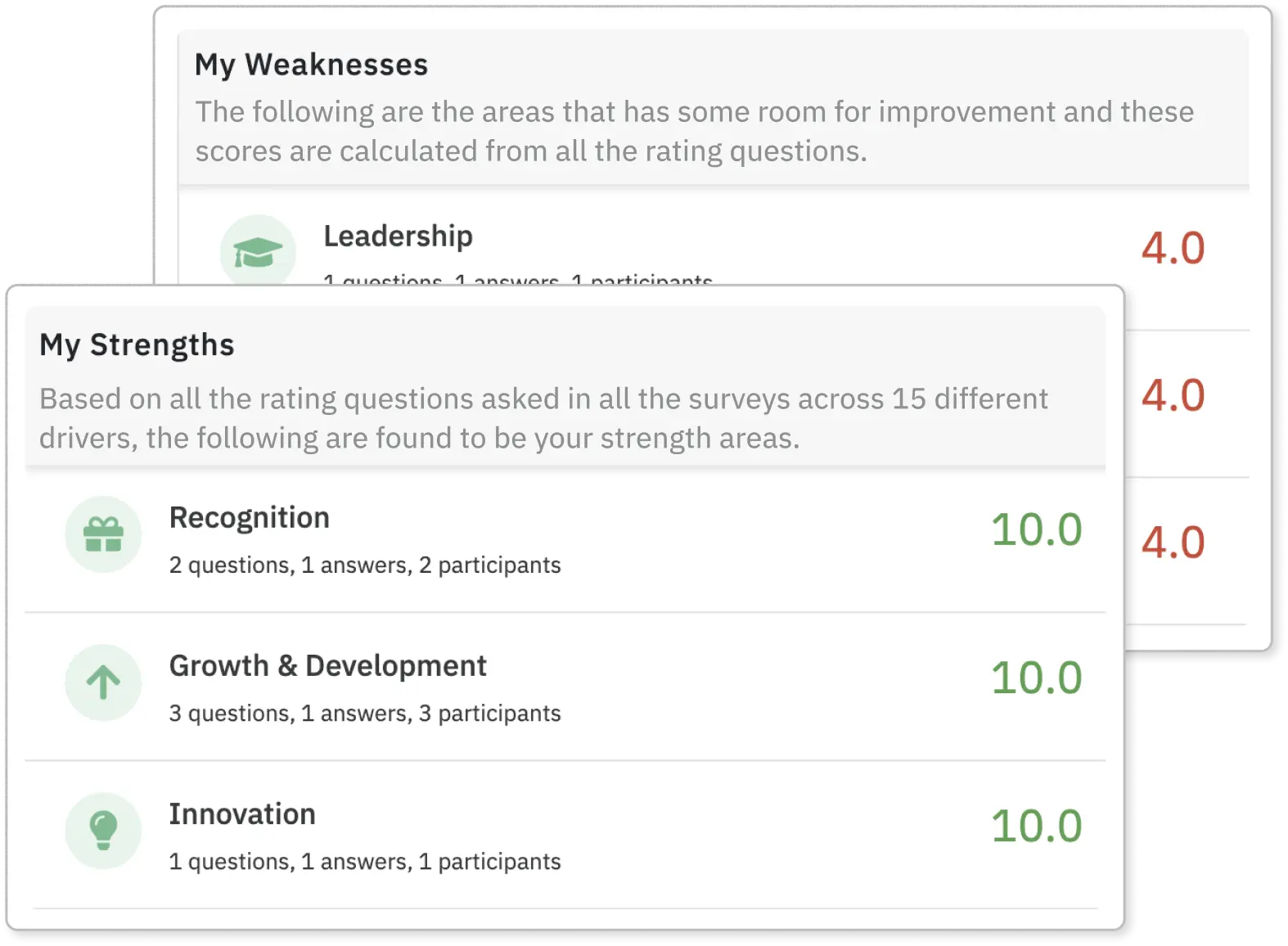Image resolution: width=1288 pixels, height=946 pixels.
Task: Click Leadership's 4.0 weakness score
Action: coord(1172,248)
